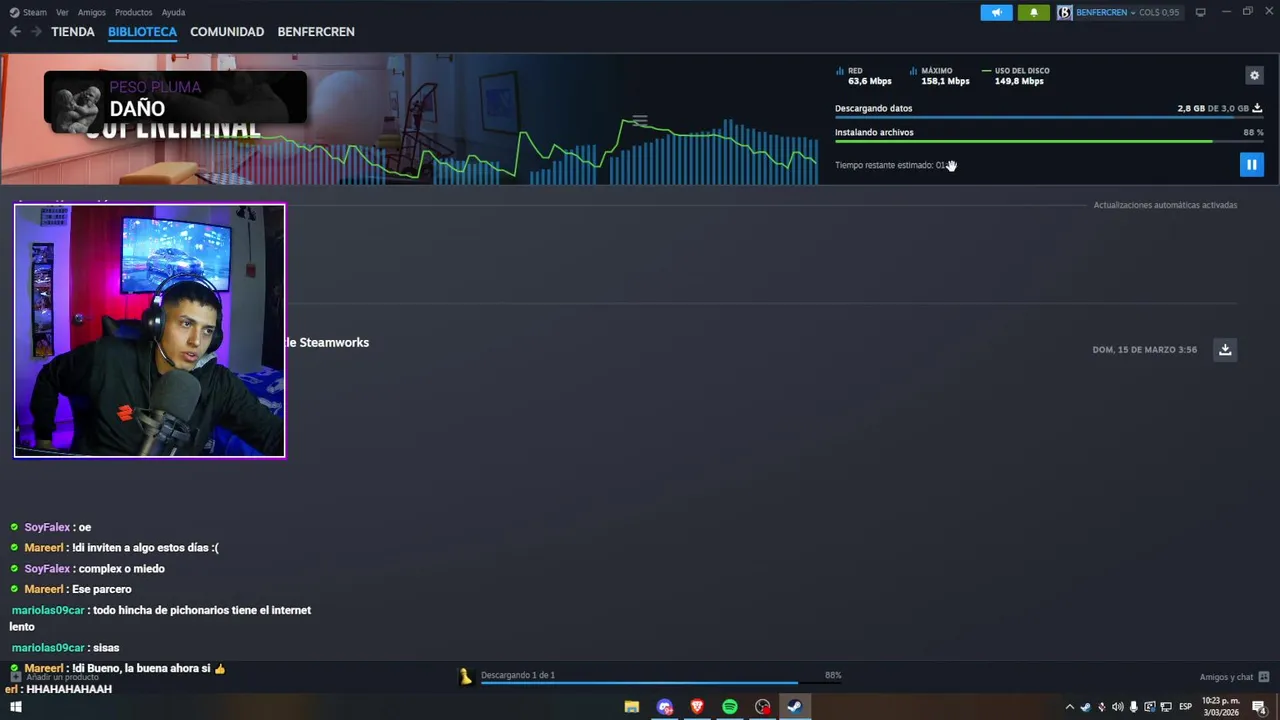Open the Ayuda menu
Viewport: 1280px width, 720px height.
pos(173,12)
